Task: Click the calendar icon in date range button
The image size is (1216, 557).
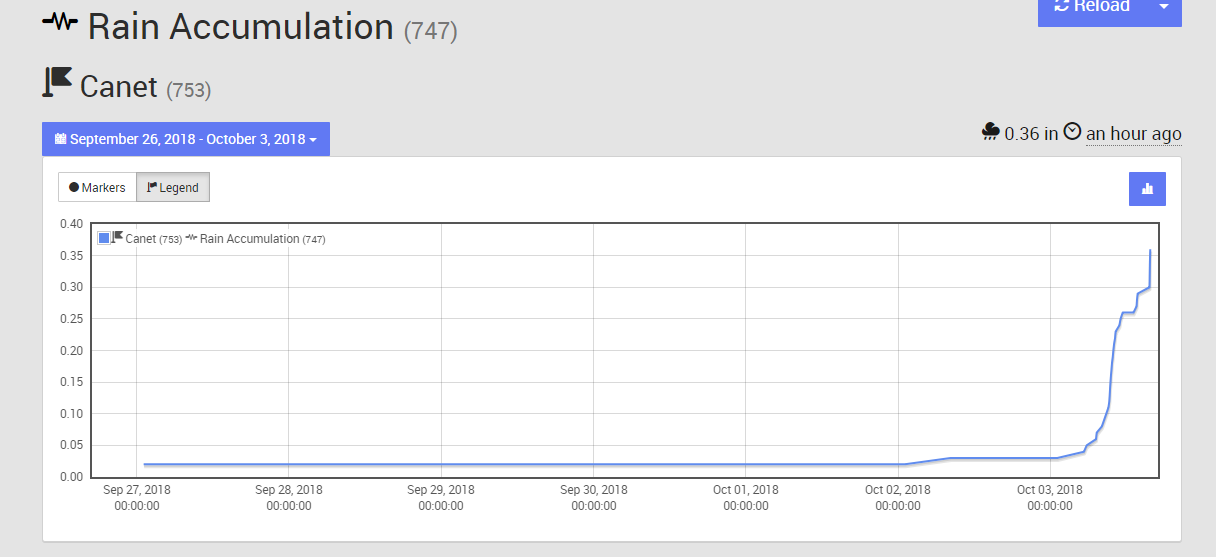Action: (60, 139)
